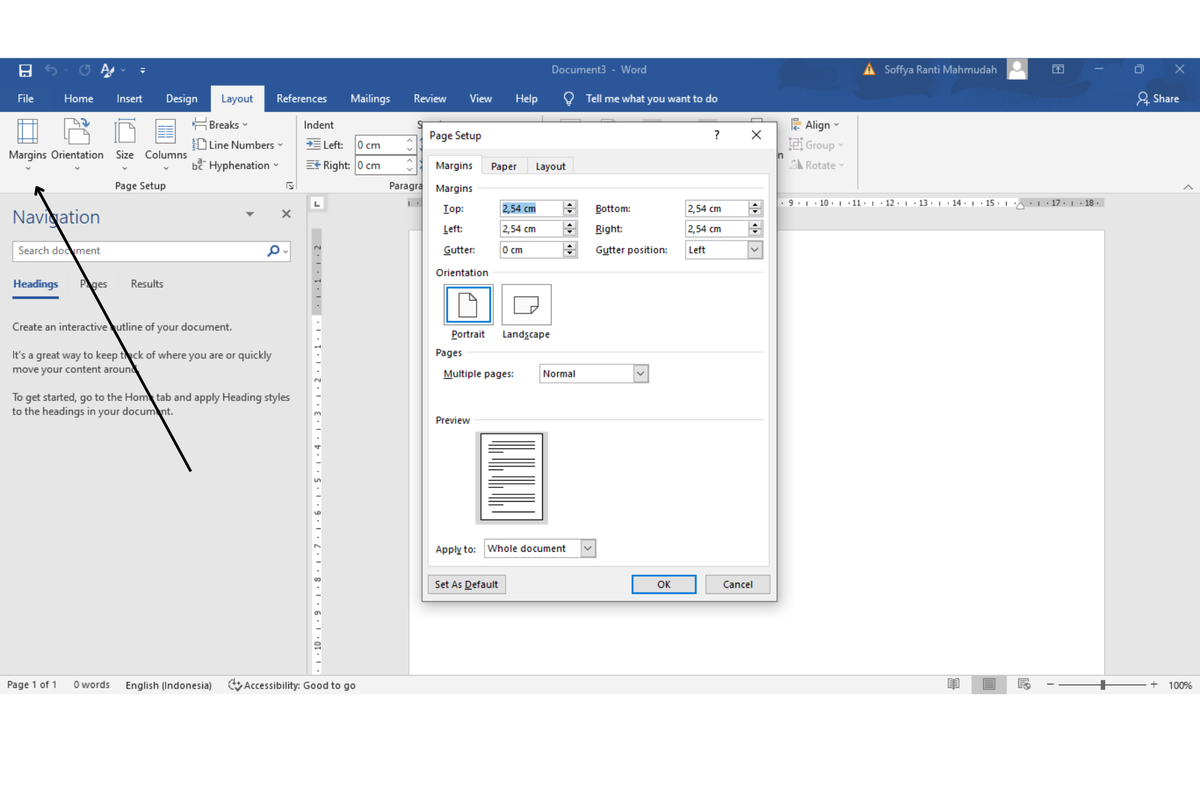Switch to the Paper tab
Screen dimensions: 1200x800
click(x=504, y=167)
